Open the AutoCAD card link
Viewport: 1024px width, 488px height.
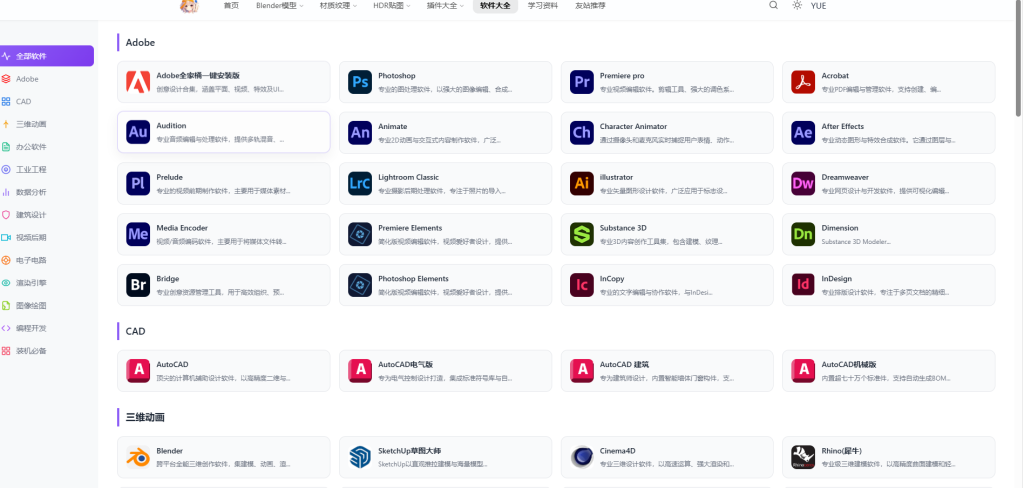pyautogui.click(x=223, y=371)
